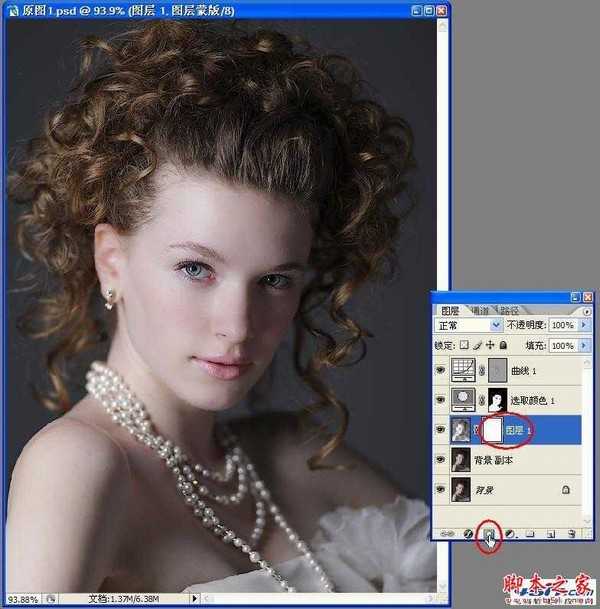Open the new fill or adjustment layer button
This screenshot has height=609, width=600.
(x=510, y=534)
